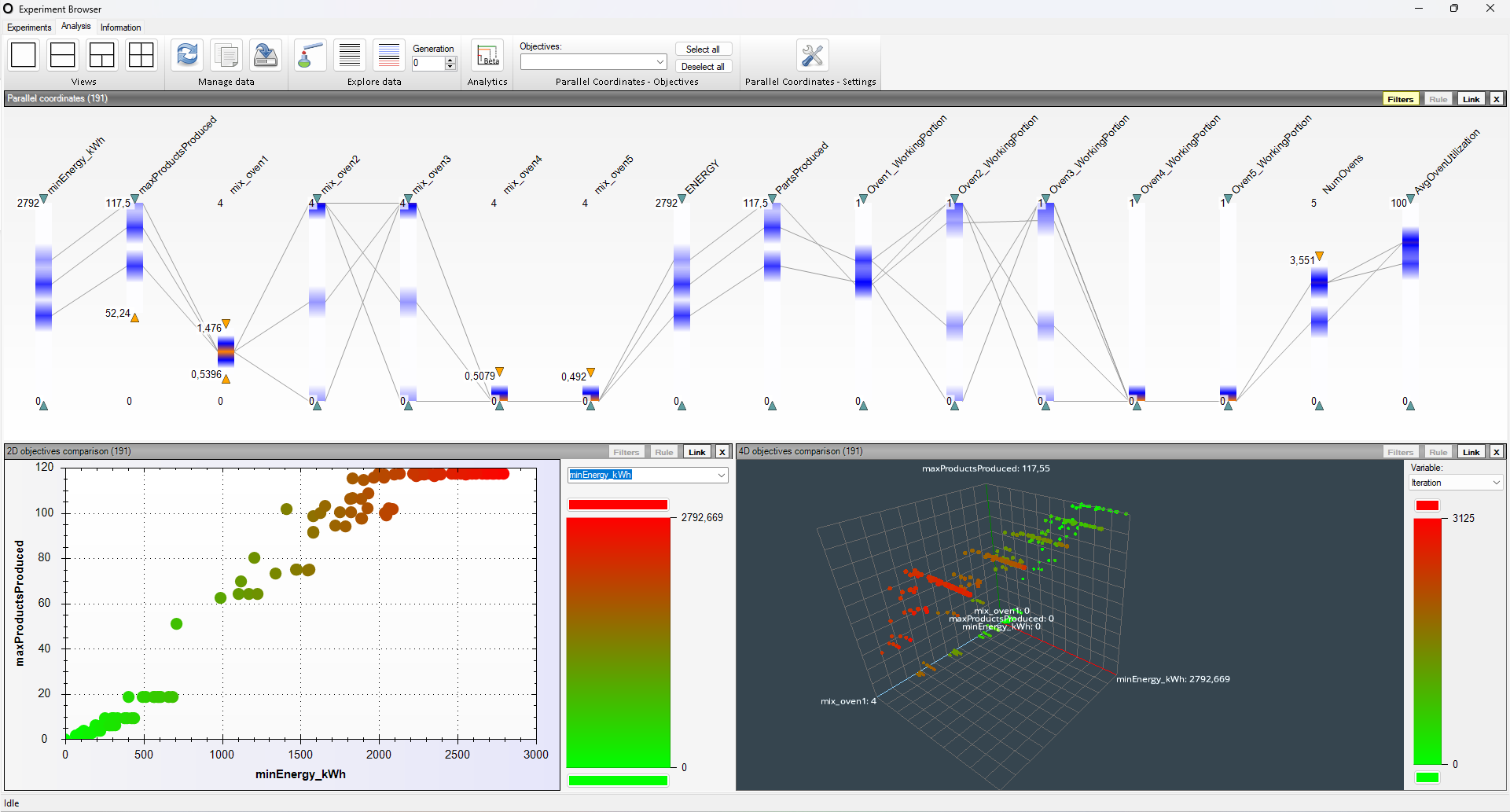Click the red swatch above the 2D gradient
The height and width of the screenshot is (812, 1510).
tap(618, 505)
